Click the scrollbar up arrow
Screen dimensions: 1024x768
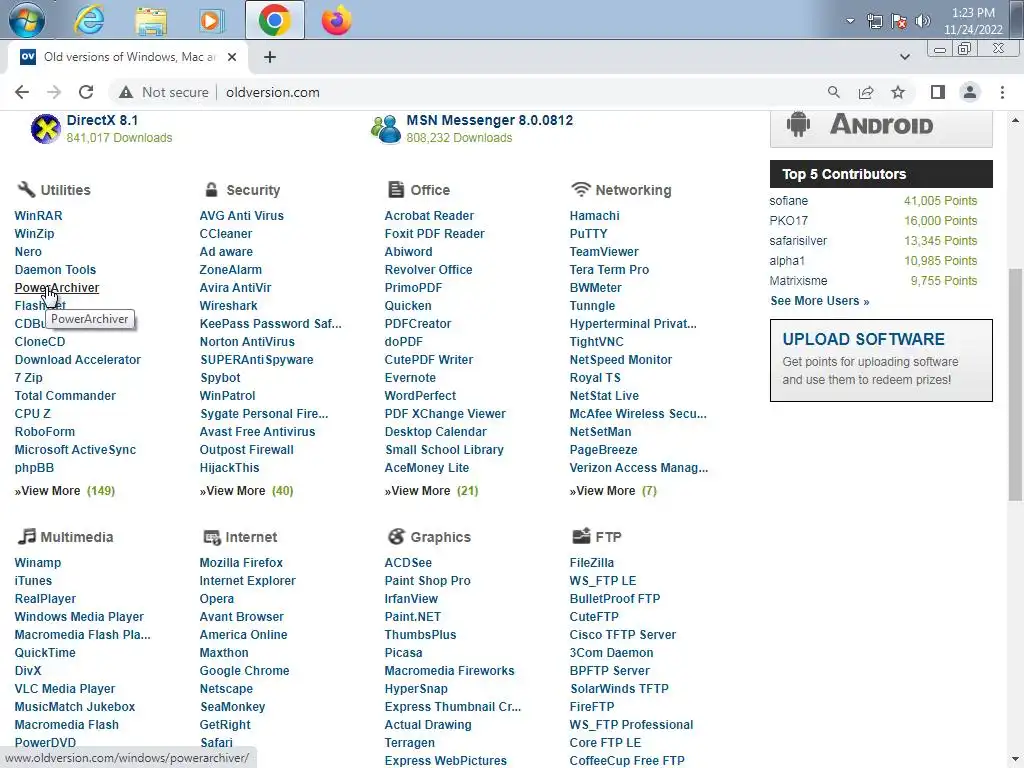(1015, 120)
